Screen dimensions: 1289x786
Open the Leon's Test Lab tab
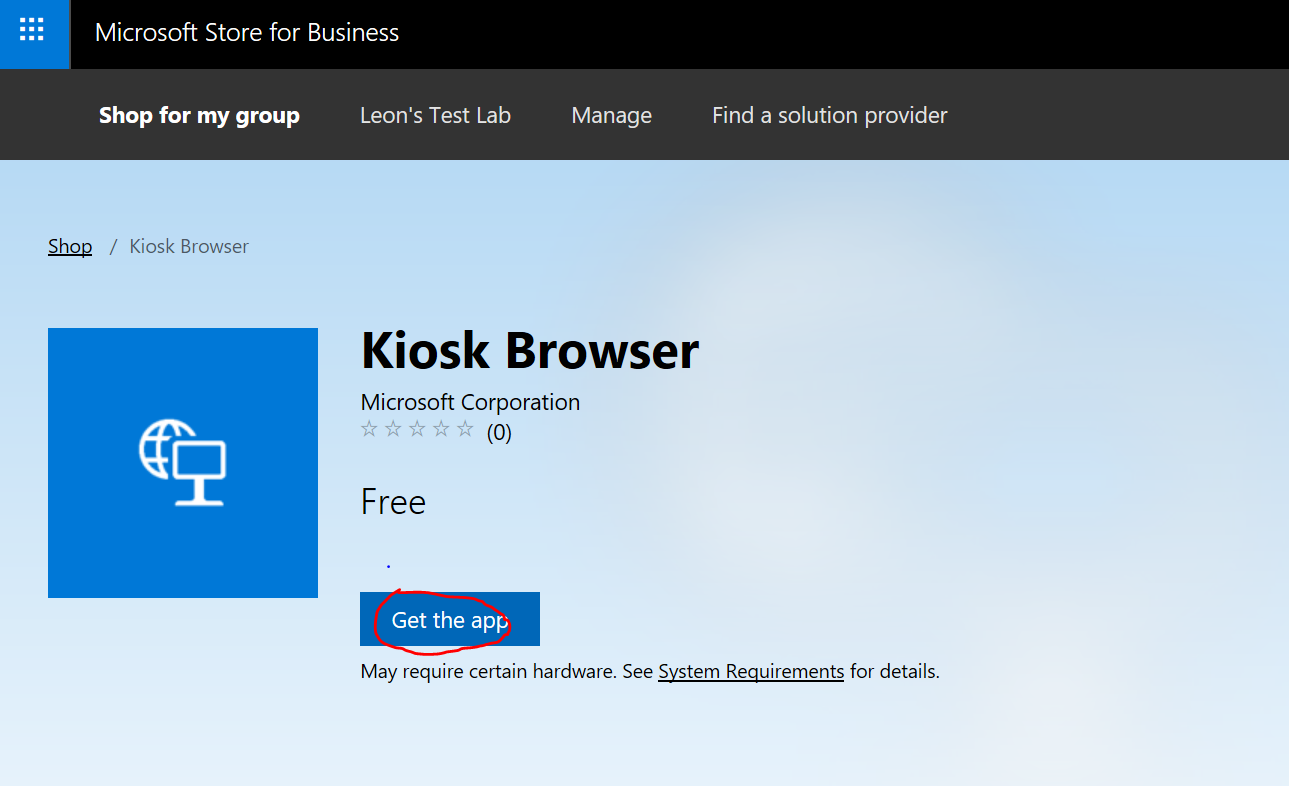[435, 116]
